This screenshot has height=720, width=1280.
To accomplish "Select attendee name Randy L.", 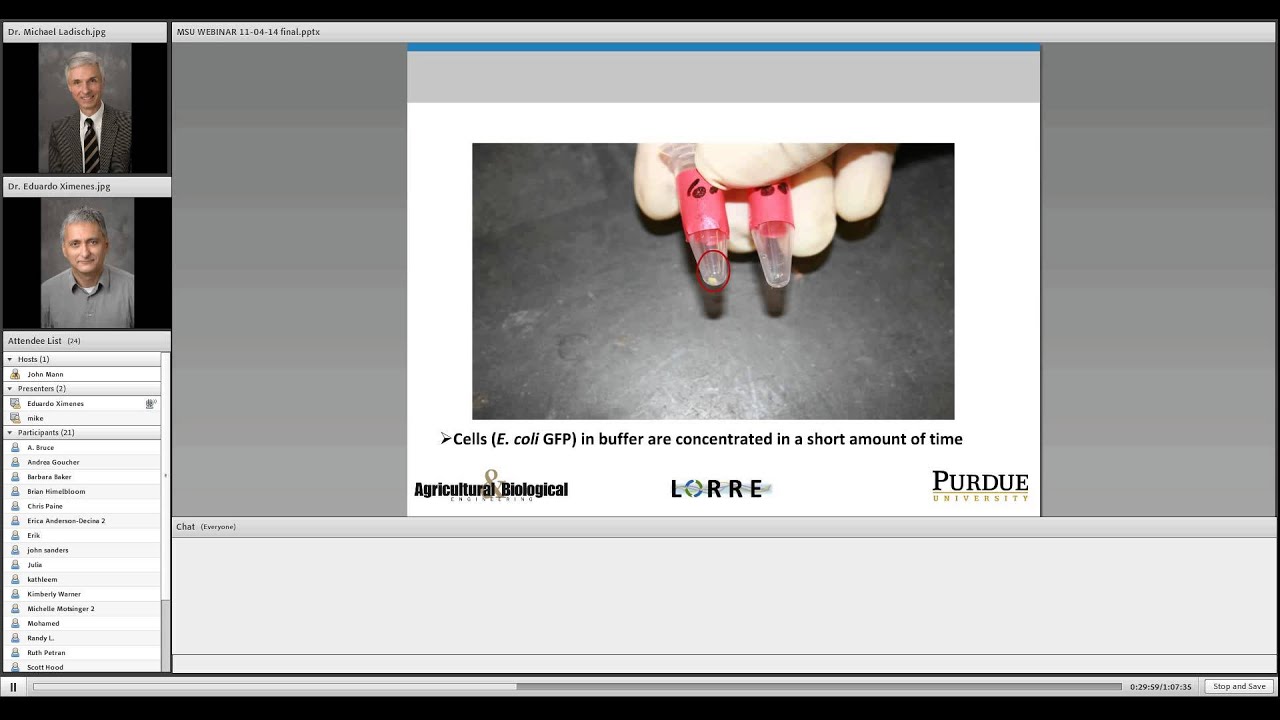I will click(x=41, y=638).
